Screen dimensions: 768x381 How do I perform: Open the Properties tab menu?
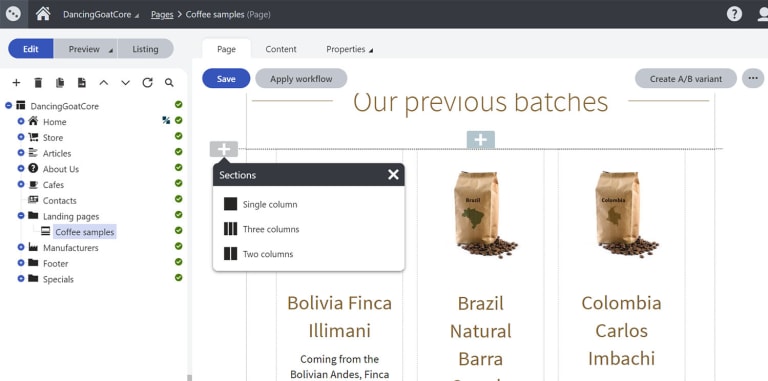pos(349,49)
